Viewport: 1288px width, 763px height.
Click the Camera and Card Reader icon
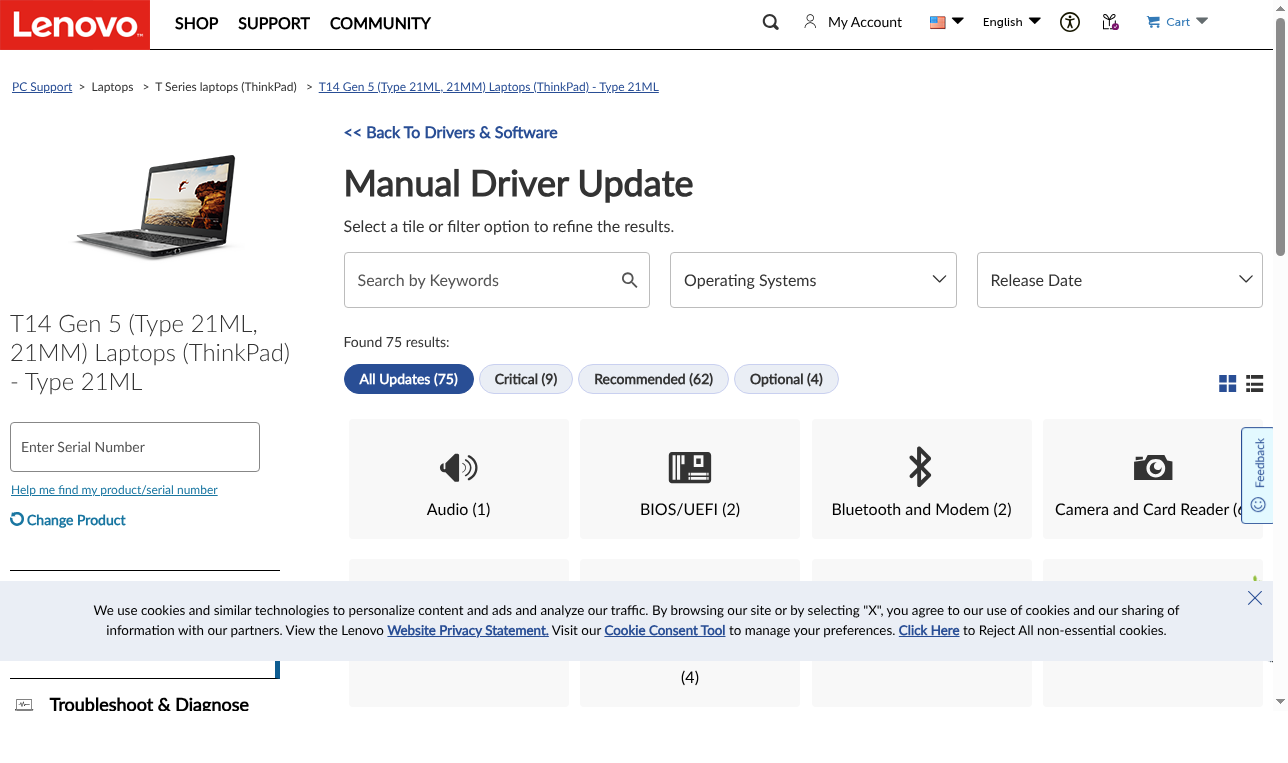click(x=1153, y=467)
